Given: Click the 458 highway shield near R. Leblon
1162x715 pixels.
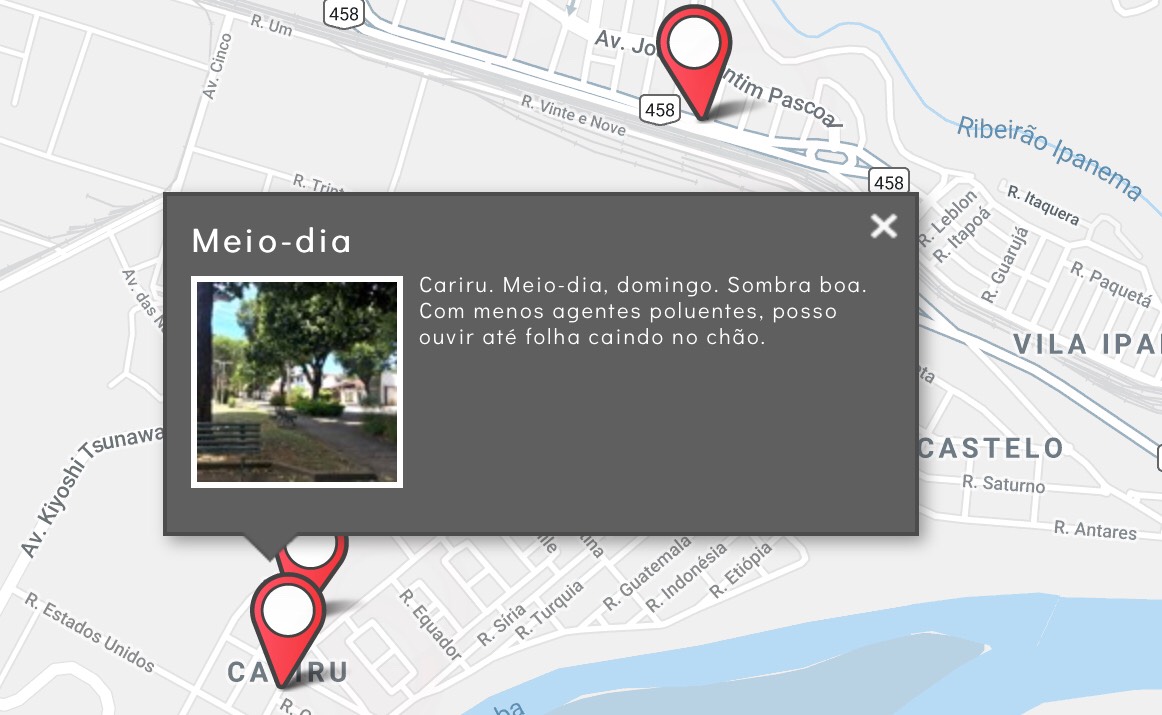Looking at the screenshot, I should coord(888,181).
